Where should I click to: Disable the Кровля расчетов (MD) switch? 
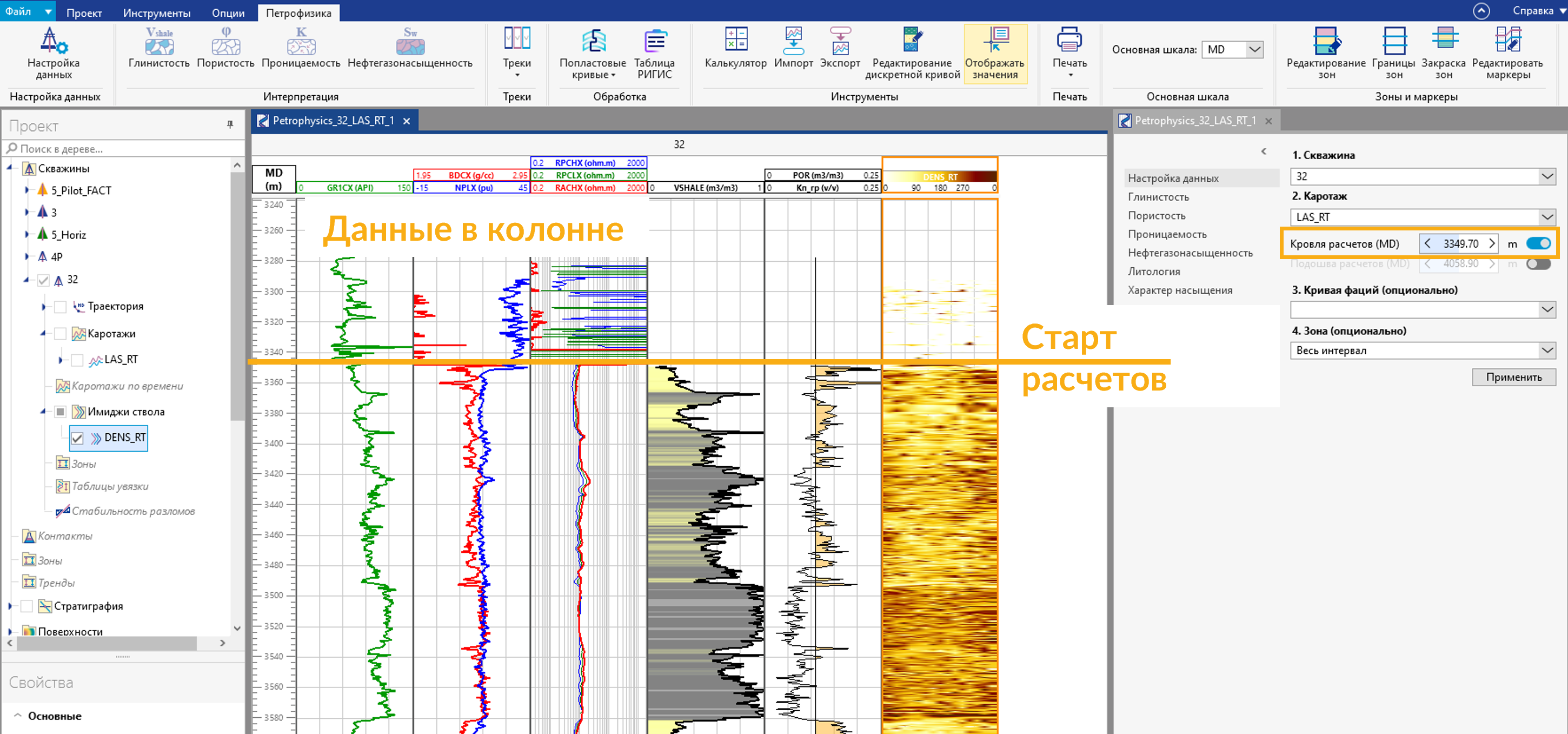[1538, 243]
